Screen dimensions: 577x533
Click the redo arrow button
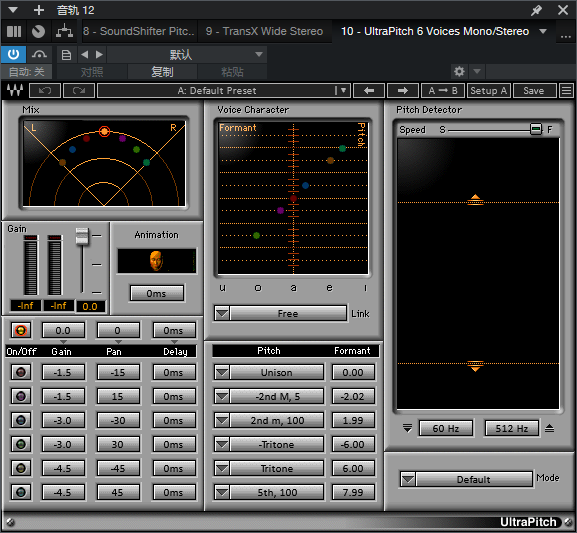79,91
